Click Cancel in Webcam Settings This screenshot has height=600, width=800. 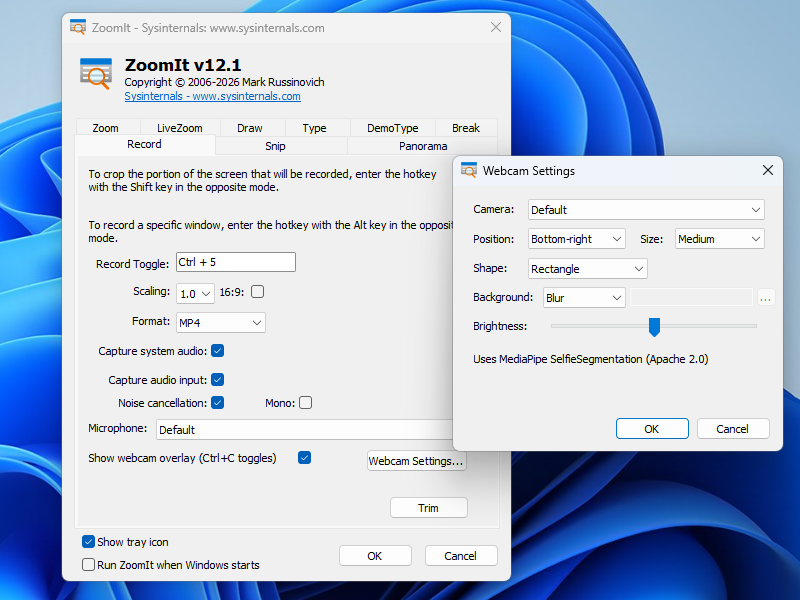[x=733, y=429]
